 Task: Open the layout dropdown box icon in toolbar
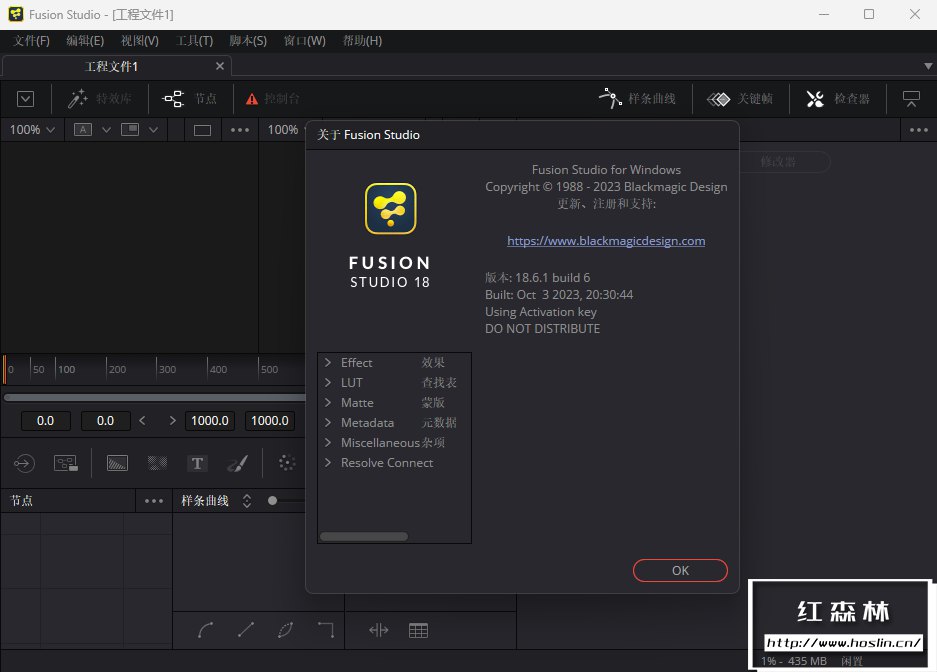(25, 99)
